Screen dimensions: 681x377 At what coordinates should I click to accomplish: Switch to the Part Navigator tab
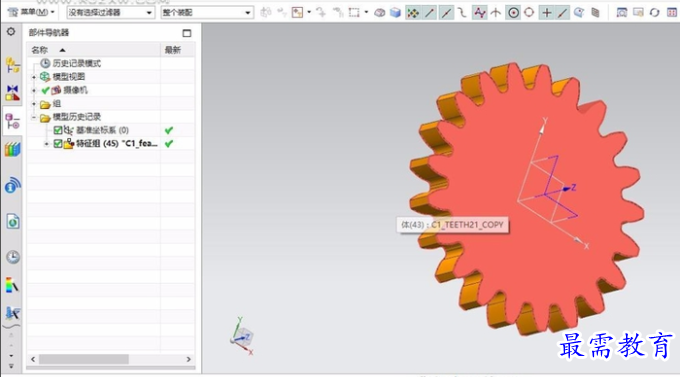point(12,121)
